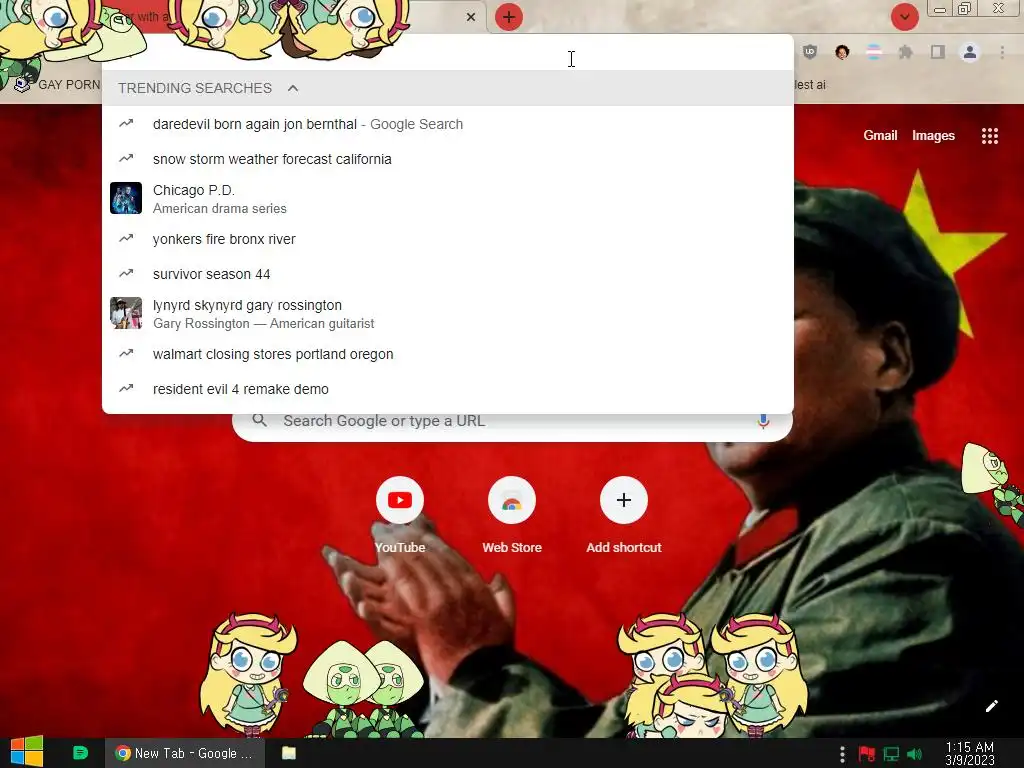
Task: Open the green chat app in the taskbar
Action: [80, 753]
